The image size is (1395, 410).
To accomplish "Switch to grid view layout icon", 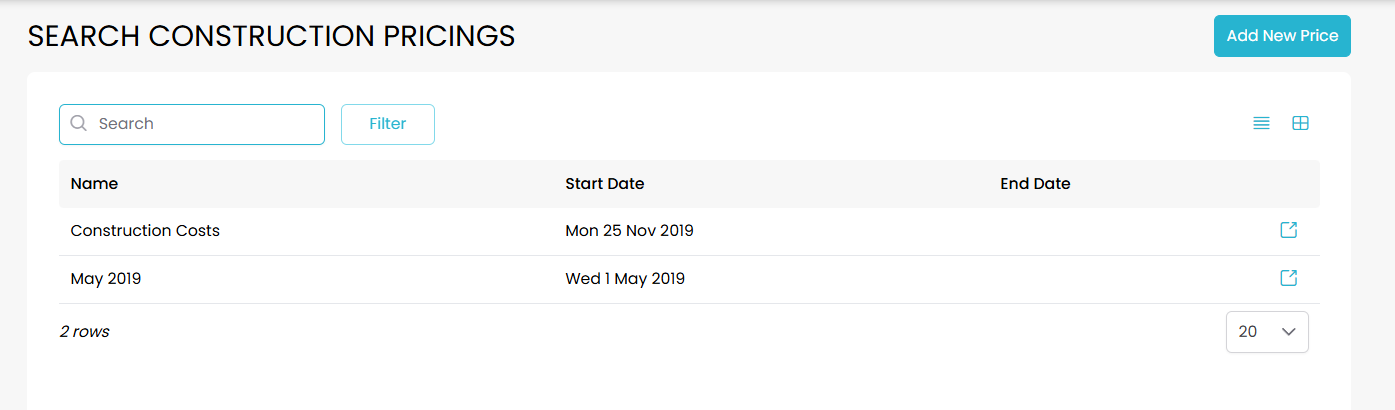I will [1300, 124].
